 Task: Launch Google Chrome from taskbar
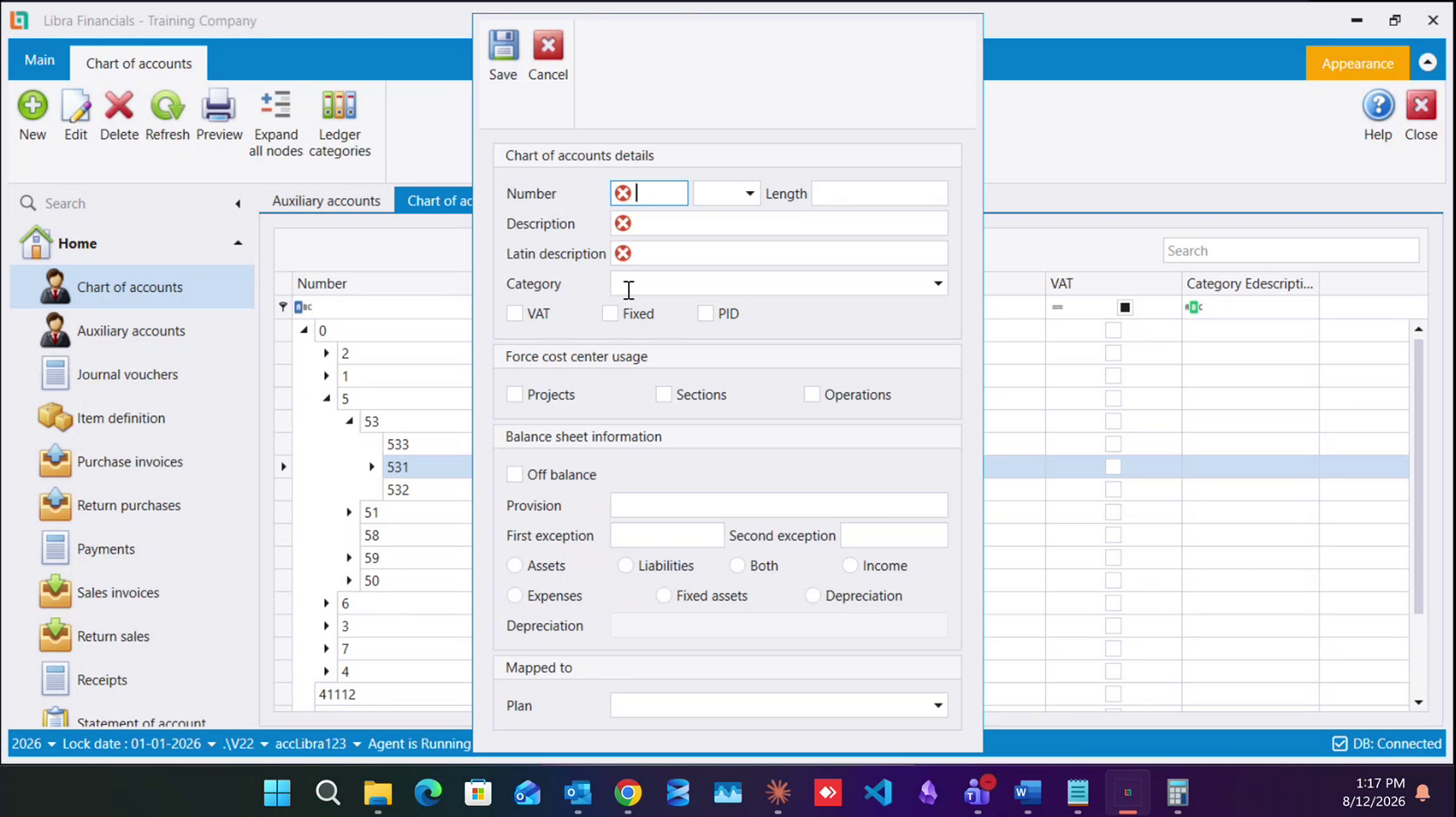[628, 793]
